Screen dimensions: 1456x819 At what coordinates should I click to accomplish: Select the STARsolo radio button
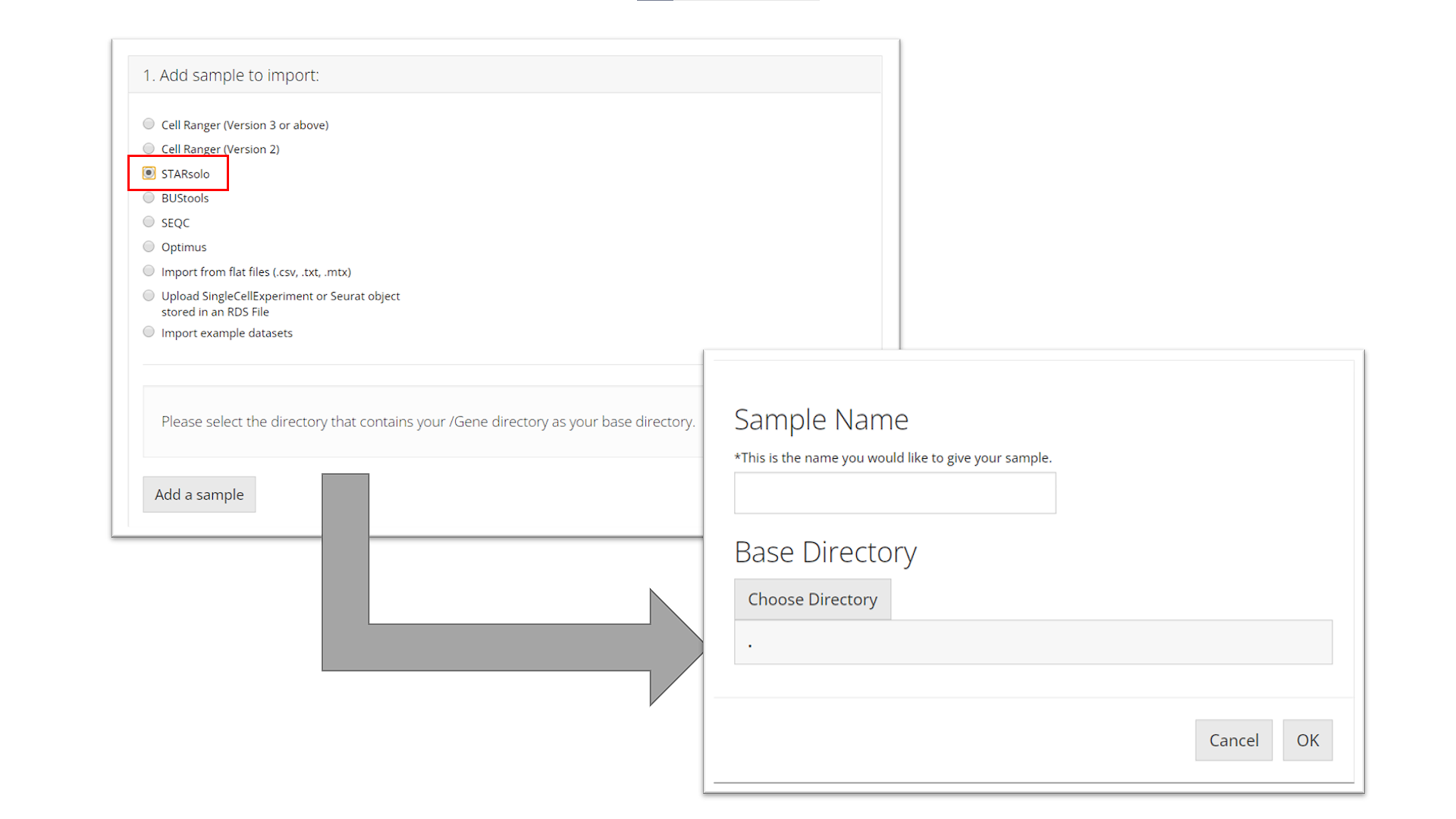(x=149, y=174)
